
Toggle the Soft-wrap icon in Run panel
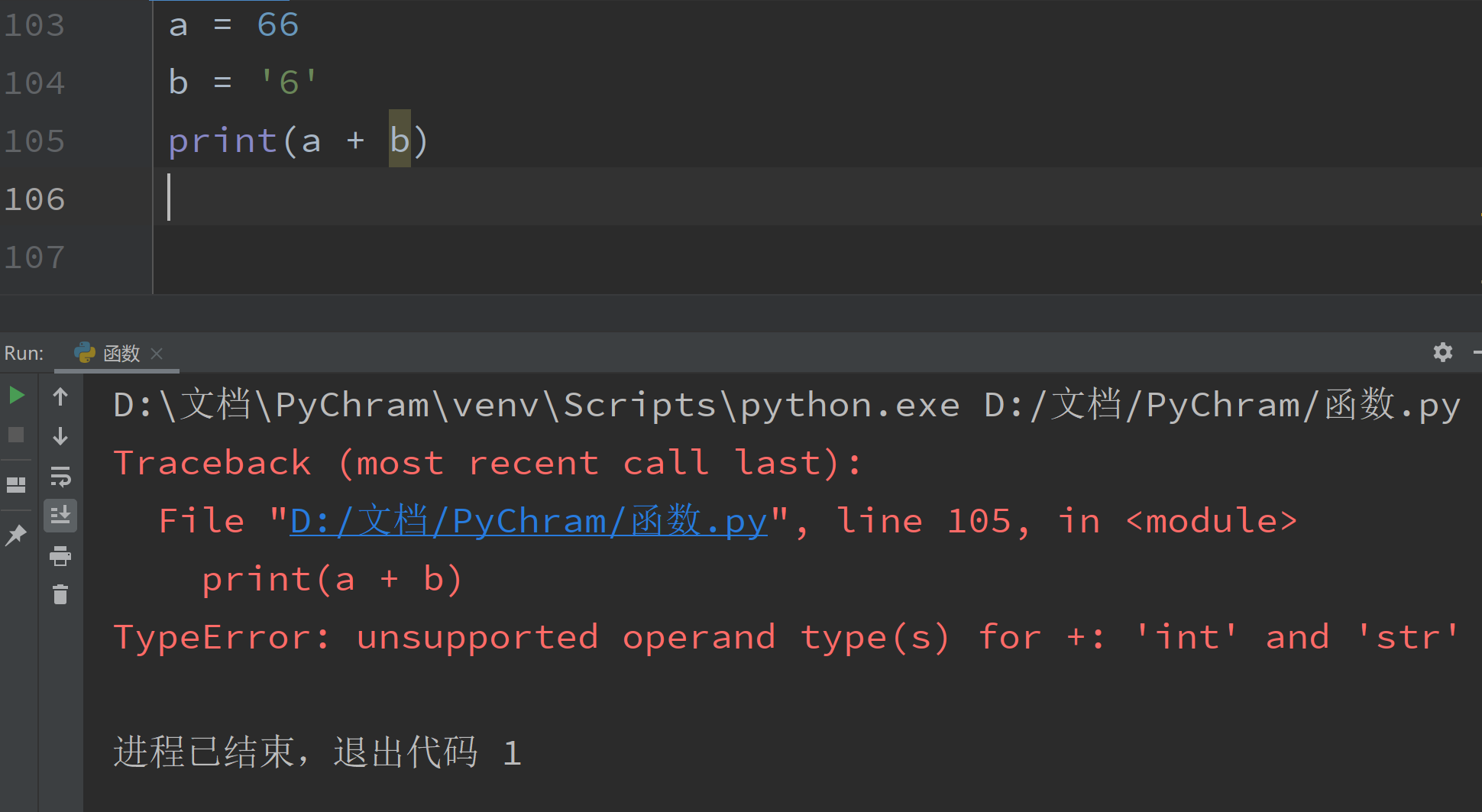click(x=60, y=476)
